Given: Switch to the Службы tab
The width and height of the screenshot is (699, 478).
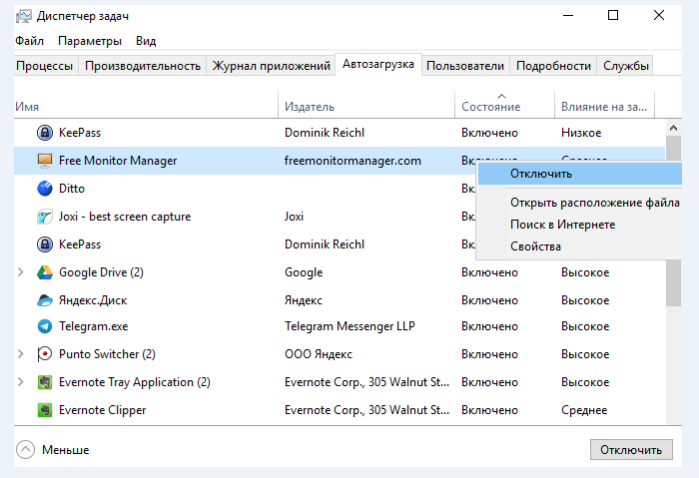Looking at the screenshot, I should [x=625, y=66].
